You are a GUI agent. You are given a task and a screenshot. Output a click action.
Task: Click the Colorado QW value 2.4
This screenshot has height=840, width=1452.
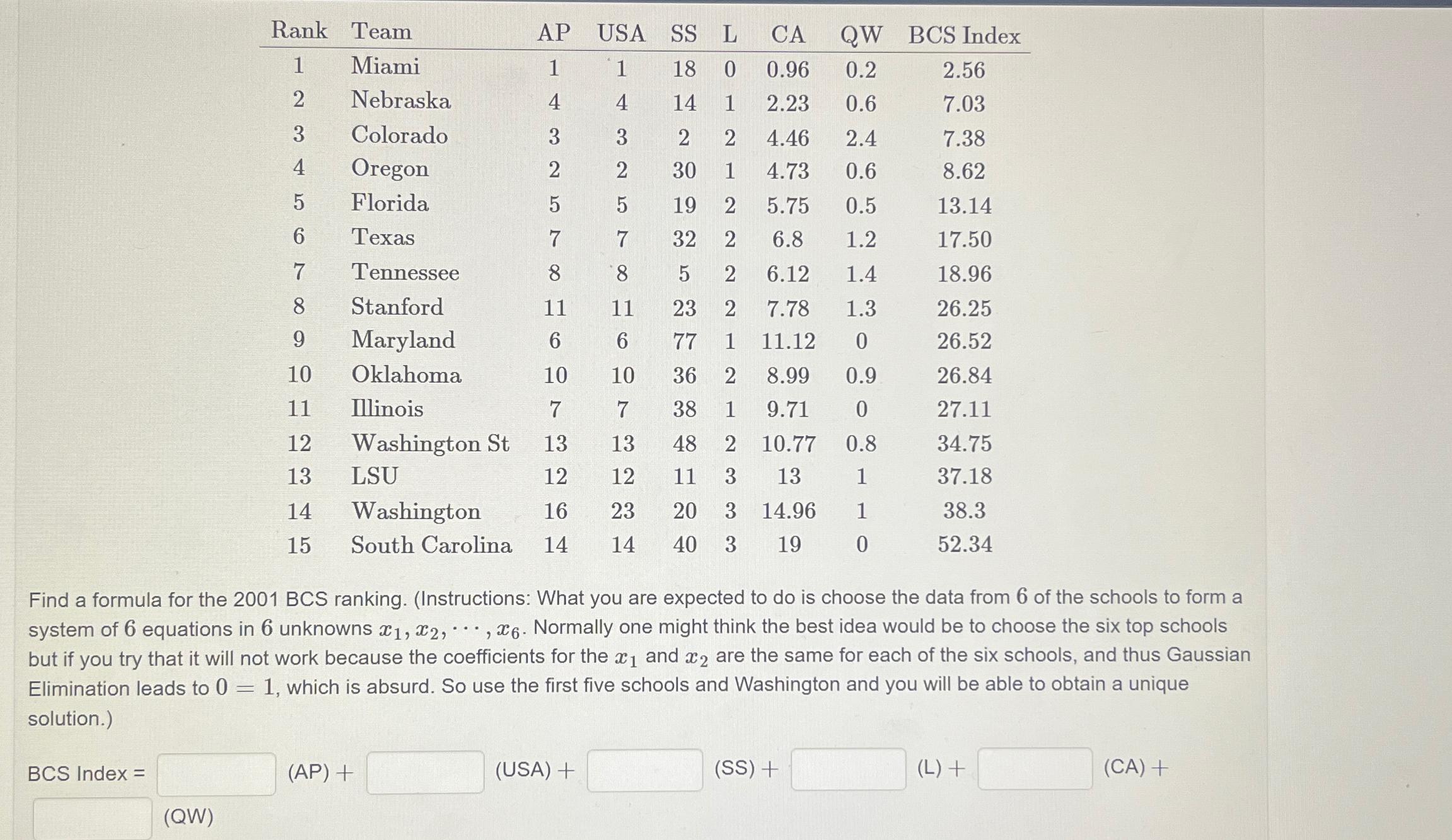click(x=862, y=137)
